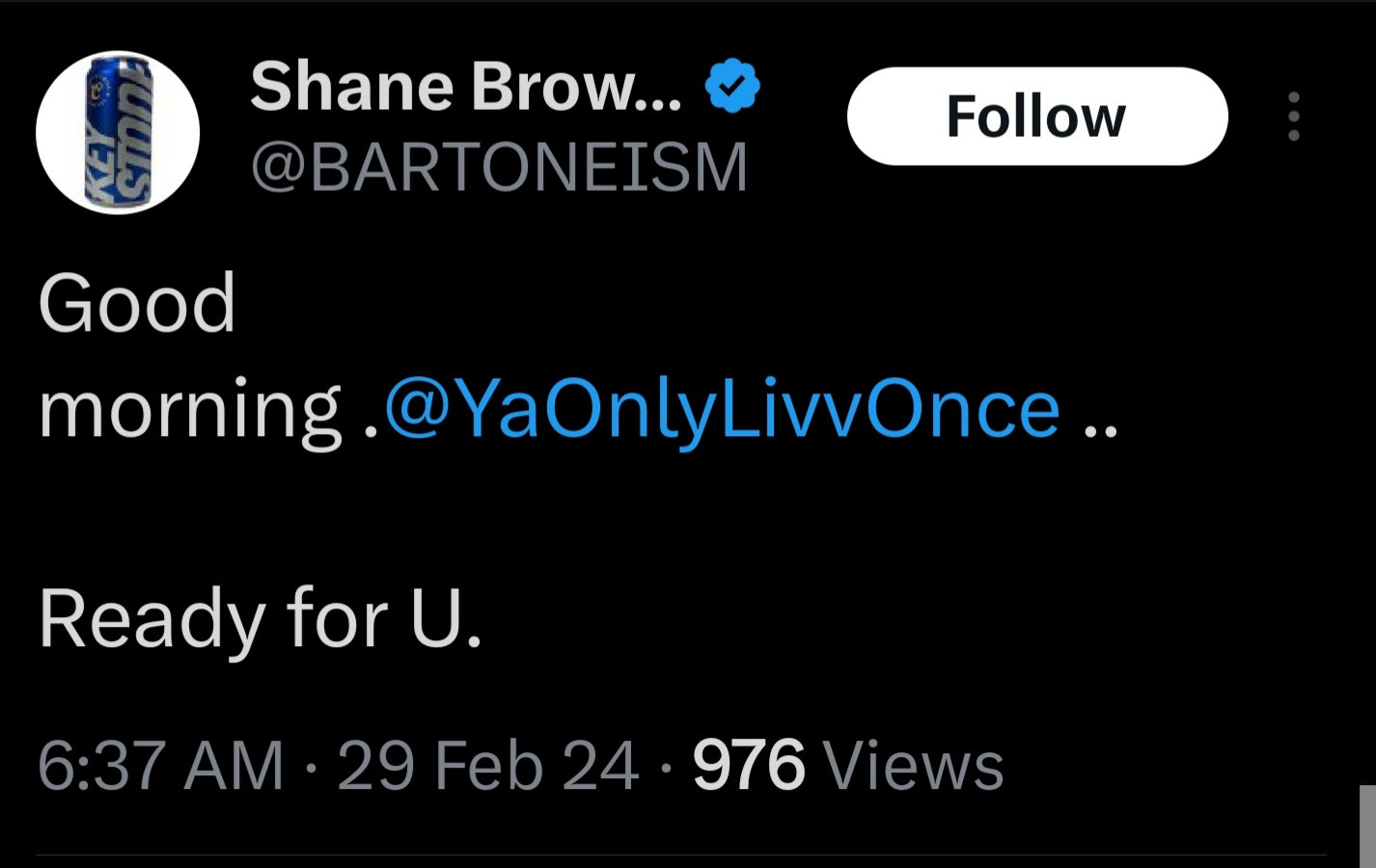Open the Keystone can profile picture
This screenshot has height=868, width=1376.
pos(118,132)
